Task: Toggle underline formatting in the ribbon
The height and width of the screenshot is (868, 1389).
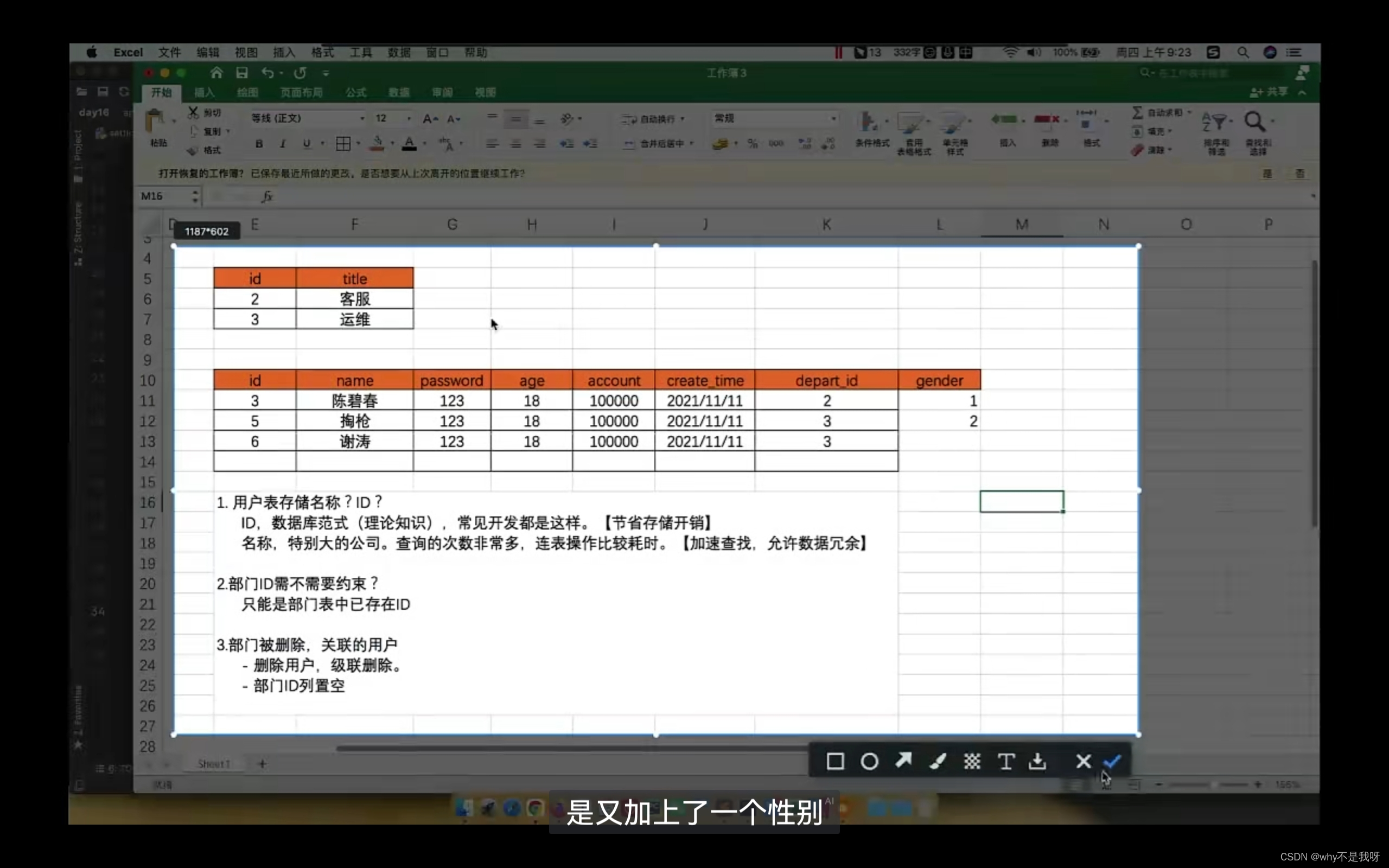Action: (307, 144)
